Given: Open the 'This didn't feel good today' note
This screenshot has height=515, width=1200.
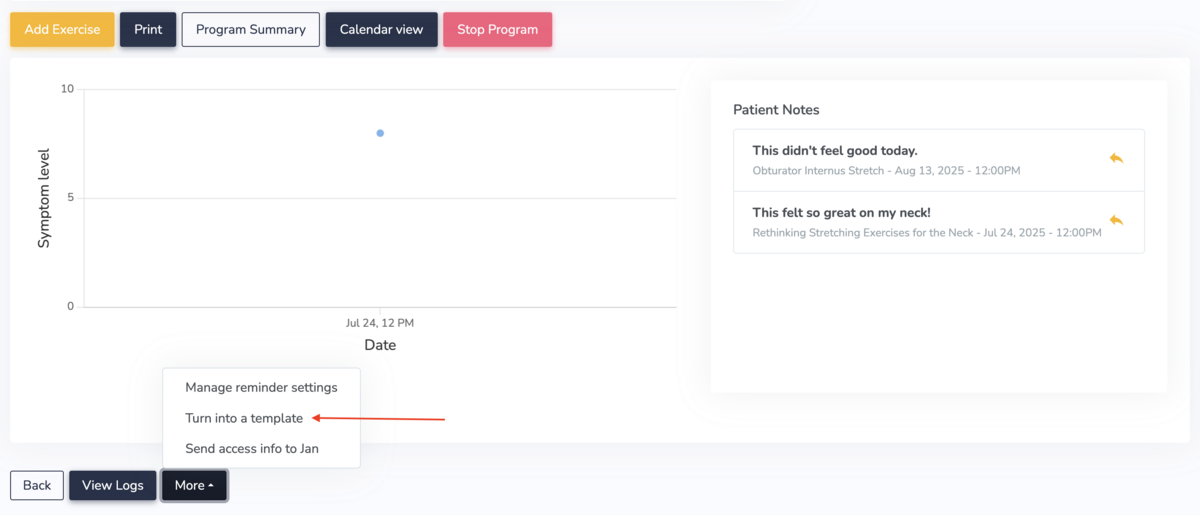Looking at the screenshot, I should coord(835,151).
